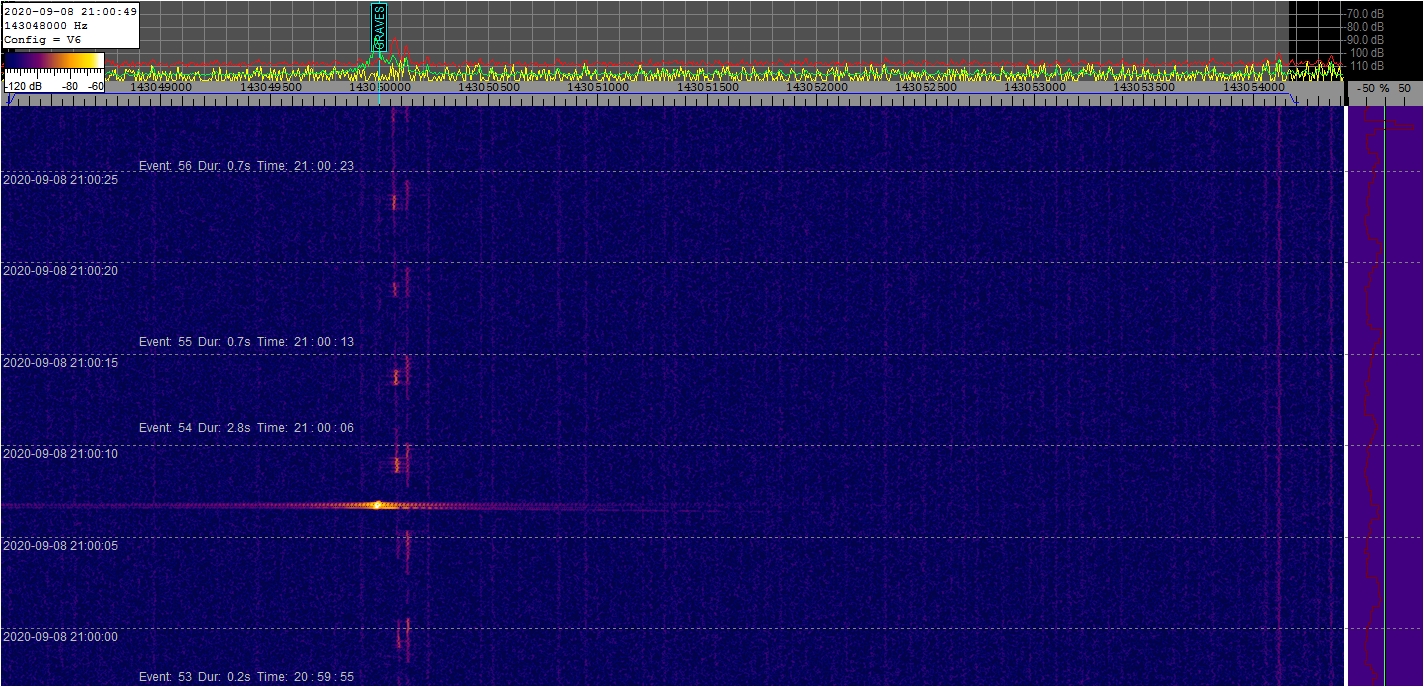This screenshot has height=687, width=1424.
Task: Click the 21:00:25 waterfall timestamp
Action: click(61, 180)
